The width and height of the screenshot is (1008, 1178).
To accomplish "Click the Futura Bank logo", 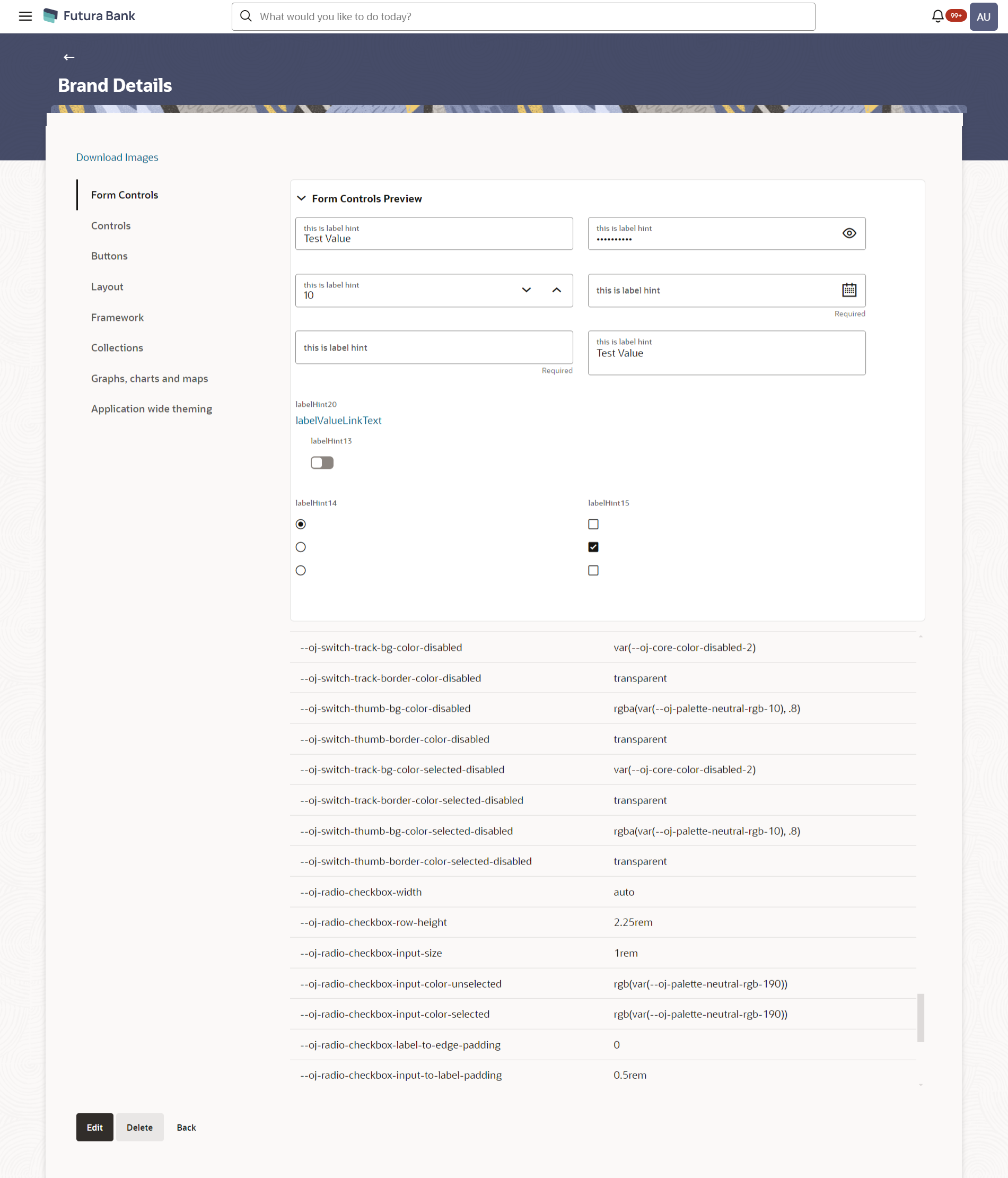I will [89, 16].
